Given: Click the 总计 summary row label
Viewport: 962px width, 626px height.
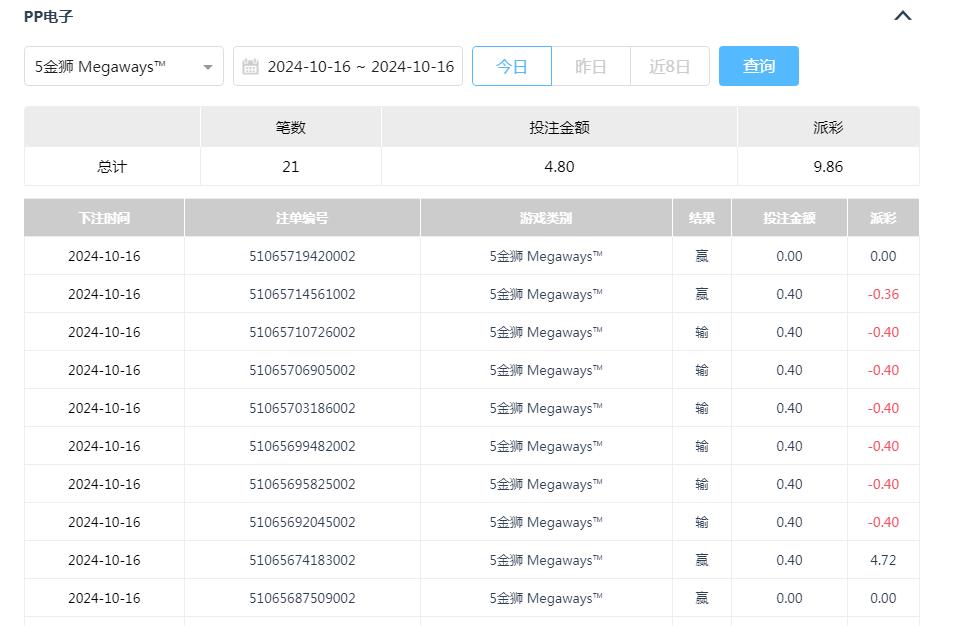Looking at the screenshot, I should 112,167.
